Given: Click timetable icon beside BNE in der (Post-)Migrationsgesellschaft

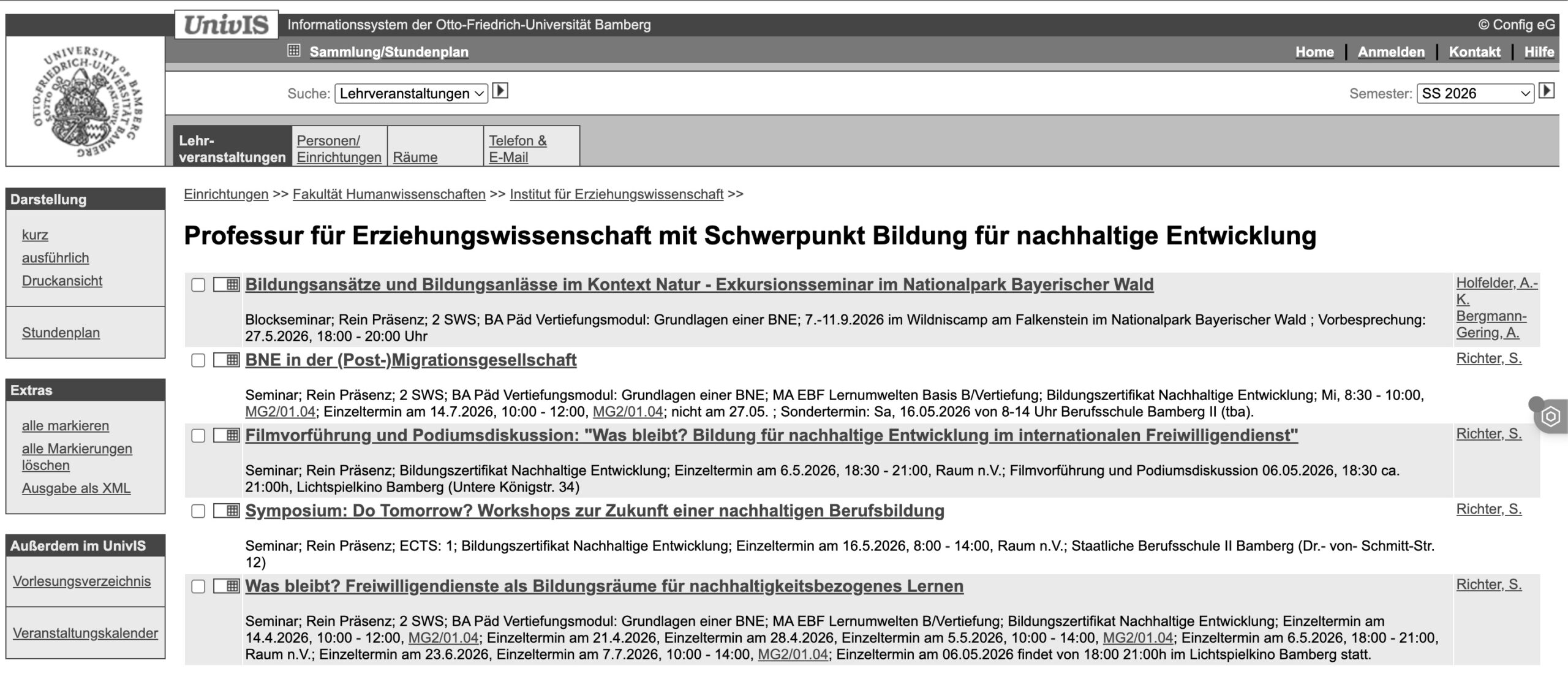Looking at the screenshot, I should coord(226,360).
